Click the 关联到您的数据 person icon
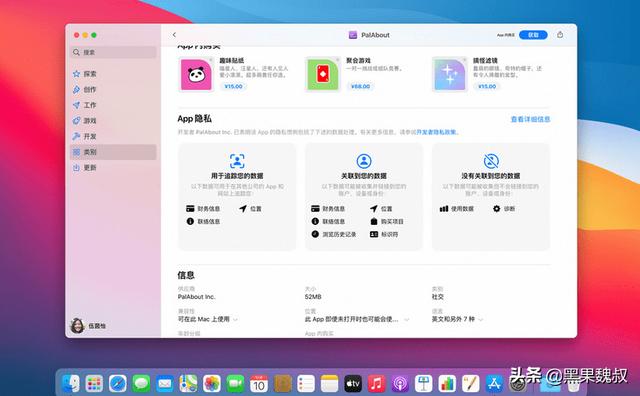 click(364, 161)
